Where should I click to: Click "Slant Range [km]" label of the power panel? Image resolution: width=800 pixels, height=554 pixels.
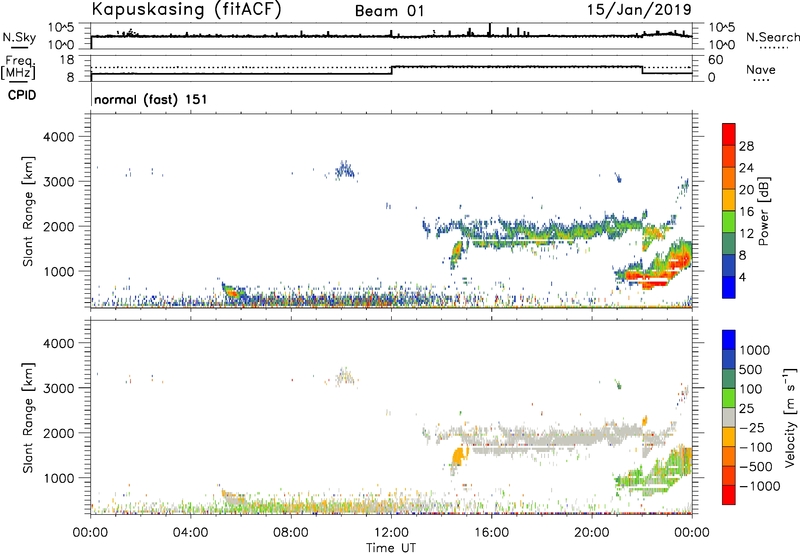[x=29, y=211]
